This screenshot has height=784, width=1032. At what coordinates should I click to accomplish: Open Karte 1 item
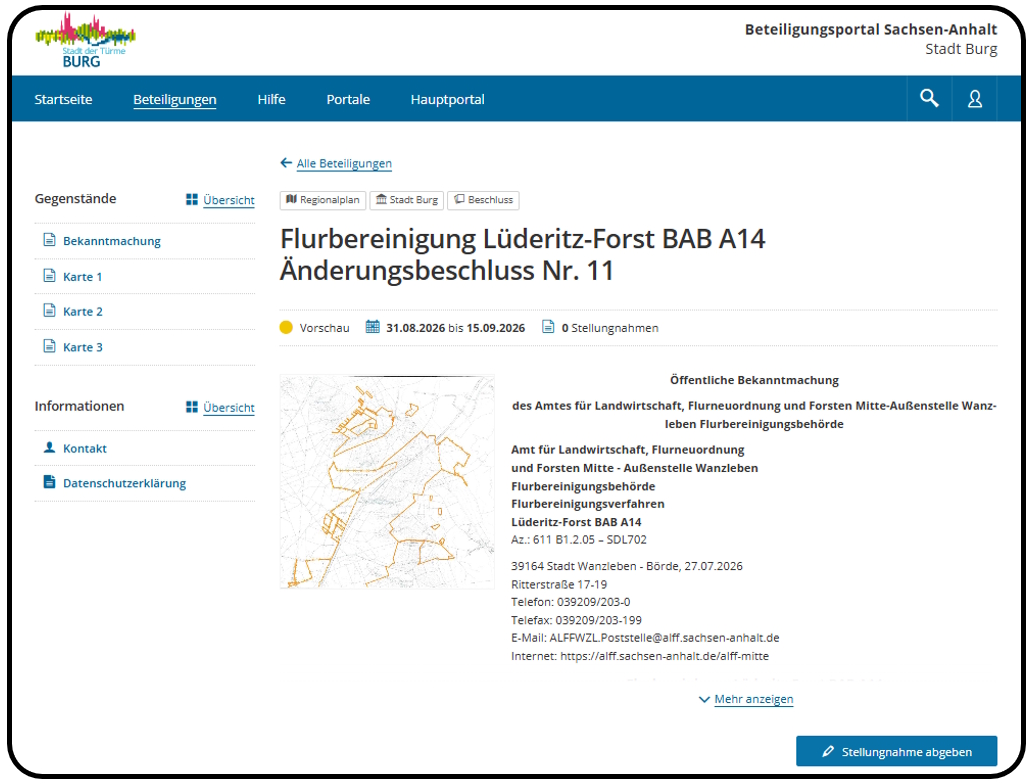pos(83,276)
